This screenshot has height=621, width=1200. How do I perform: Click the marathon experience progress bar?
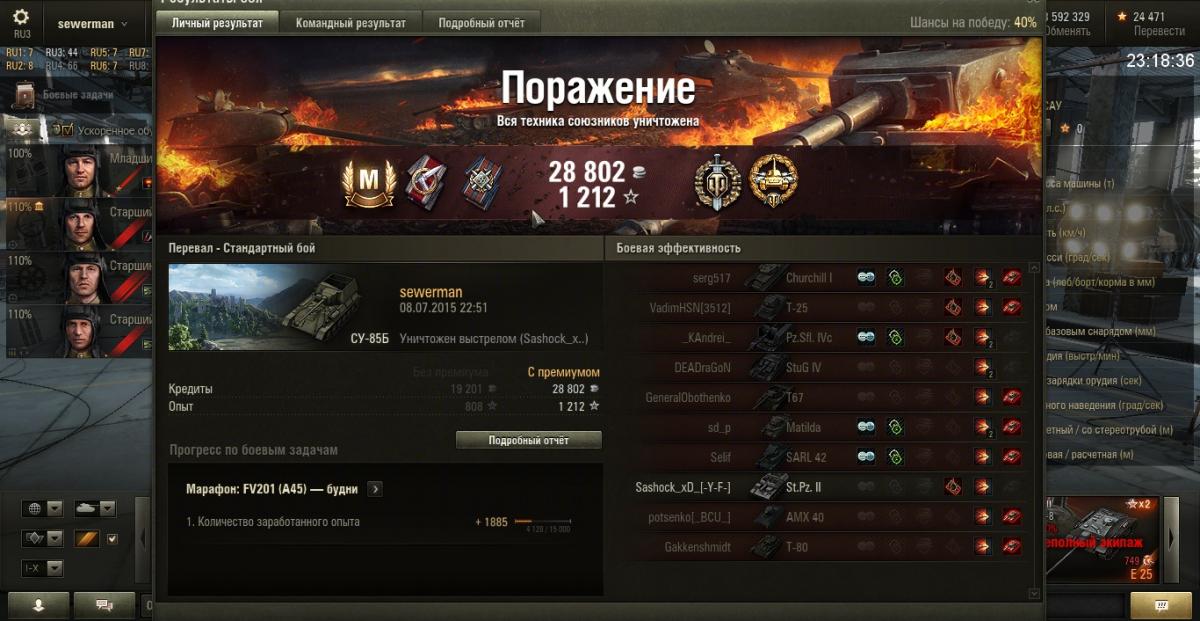pyautogui.click(x=543, y=522)
